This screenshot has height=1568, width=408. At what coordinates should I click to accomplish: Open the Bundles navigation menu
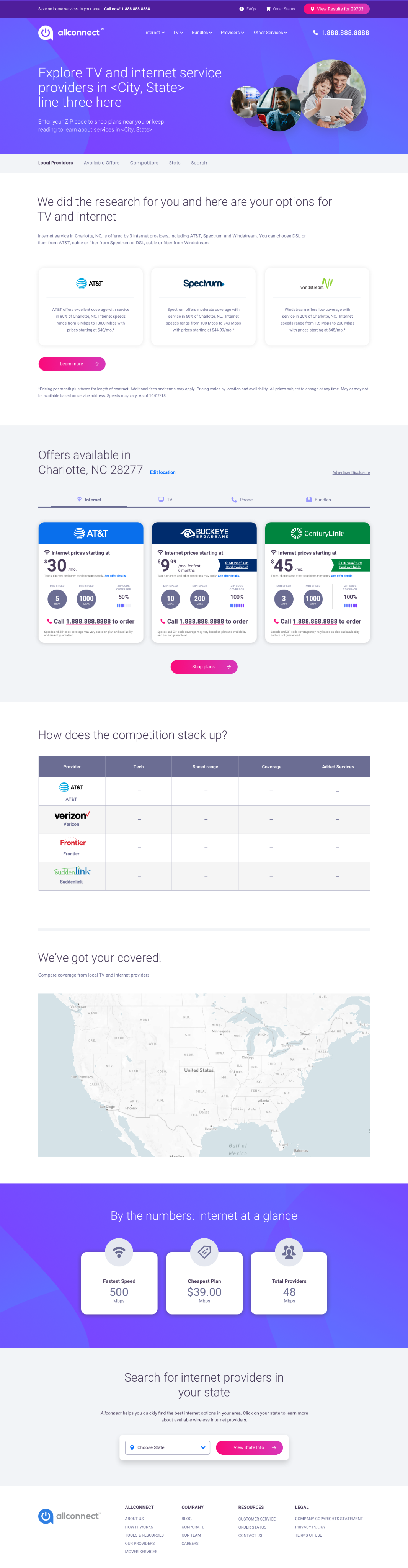202,33
